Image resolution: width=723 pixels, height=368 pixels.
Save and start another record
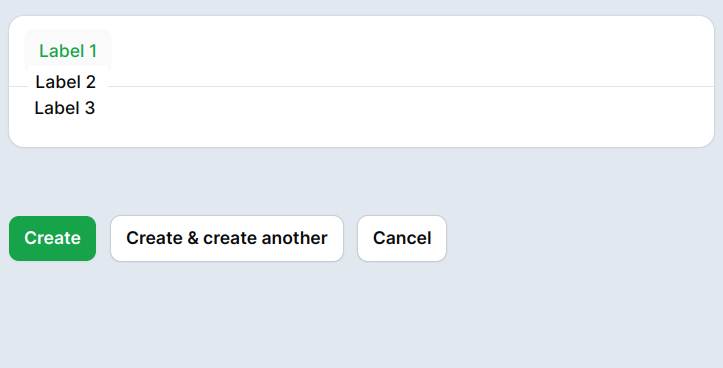tap(227, 238)
